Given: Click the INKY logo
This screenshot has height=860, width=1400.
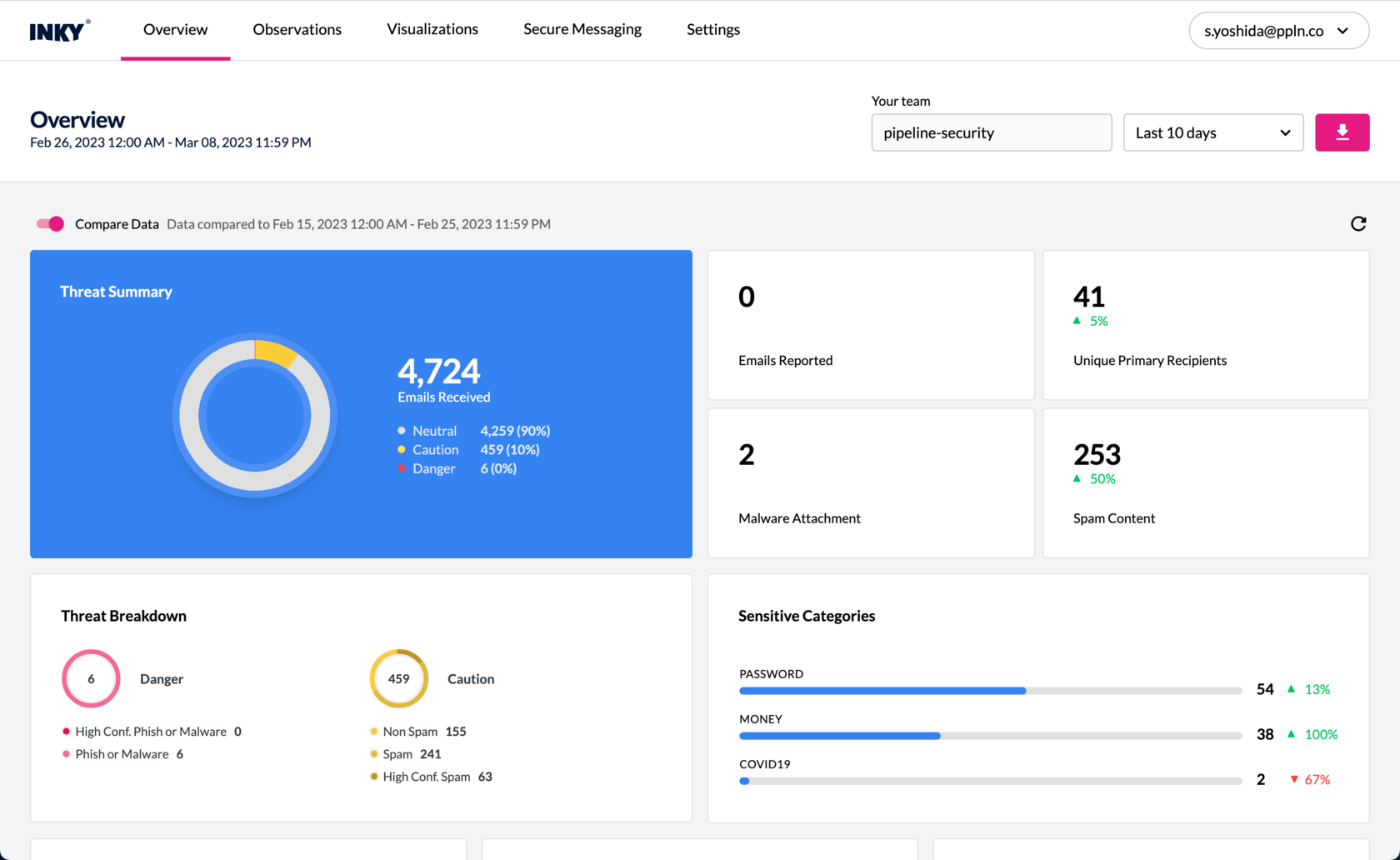Looking at the screenshot, I should click(59, 31).
